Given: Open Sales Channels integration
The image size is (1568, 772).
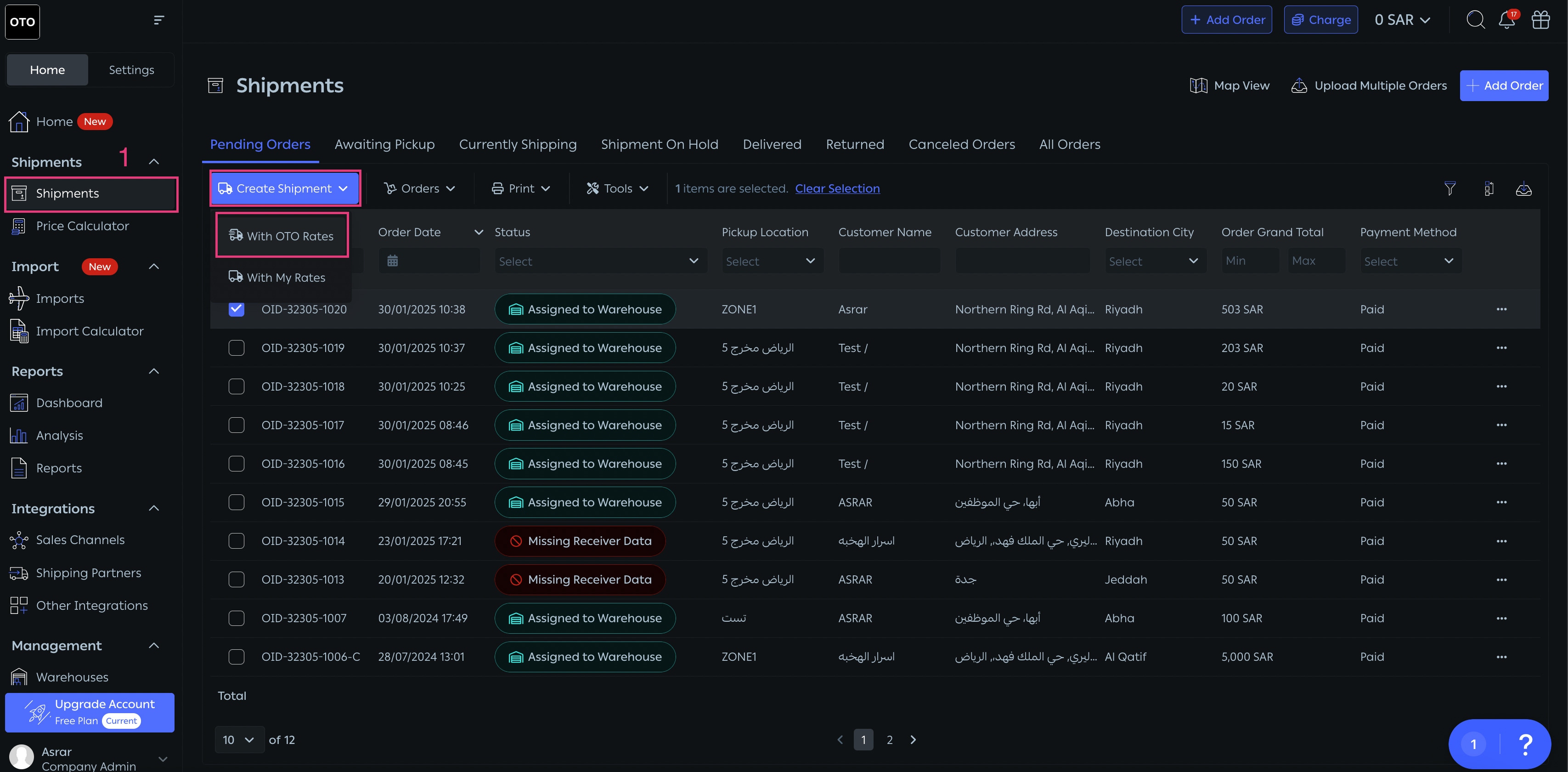Looking at the screenshot, I should tap(80, 540).
